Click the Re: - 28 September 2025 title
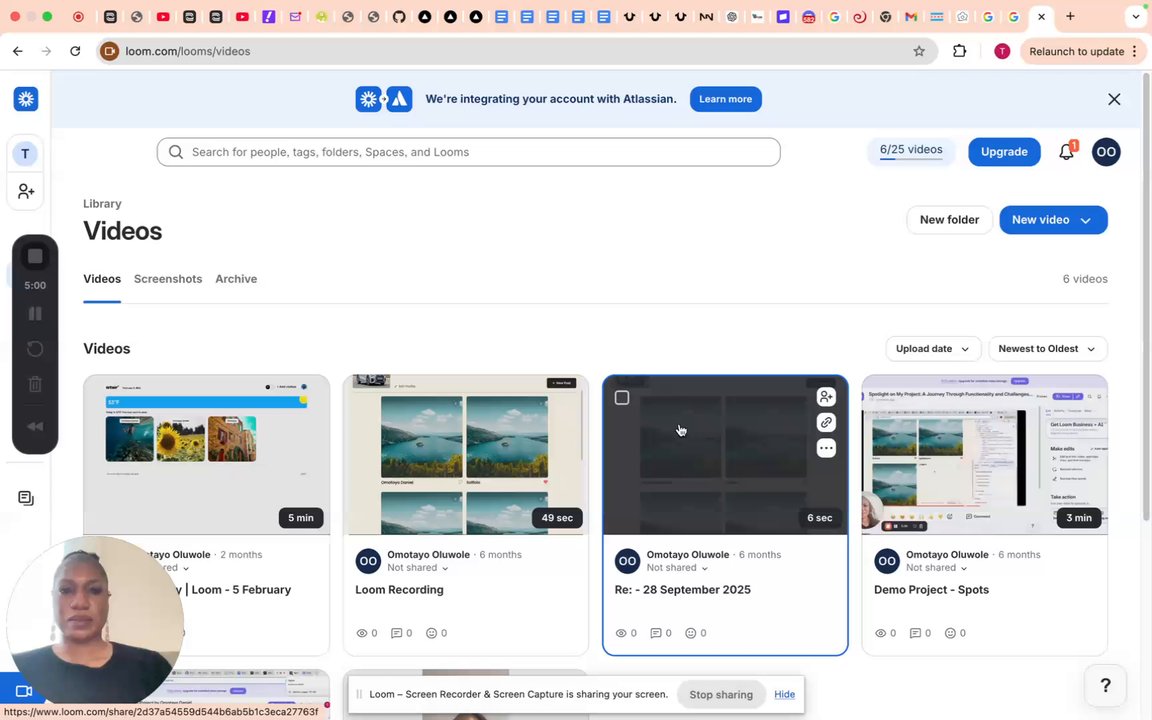This screenshot has width=1152, height=720. (683, 590)
